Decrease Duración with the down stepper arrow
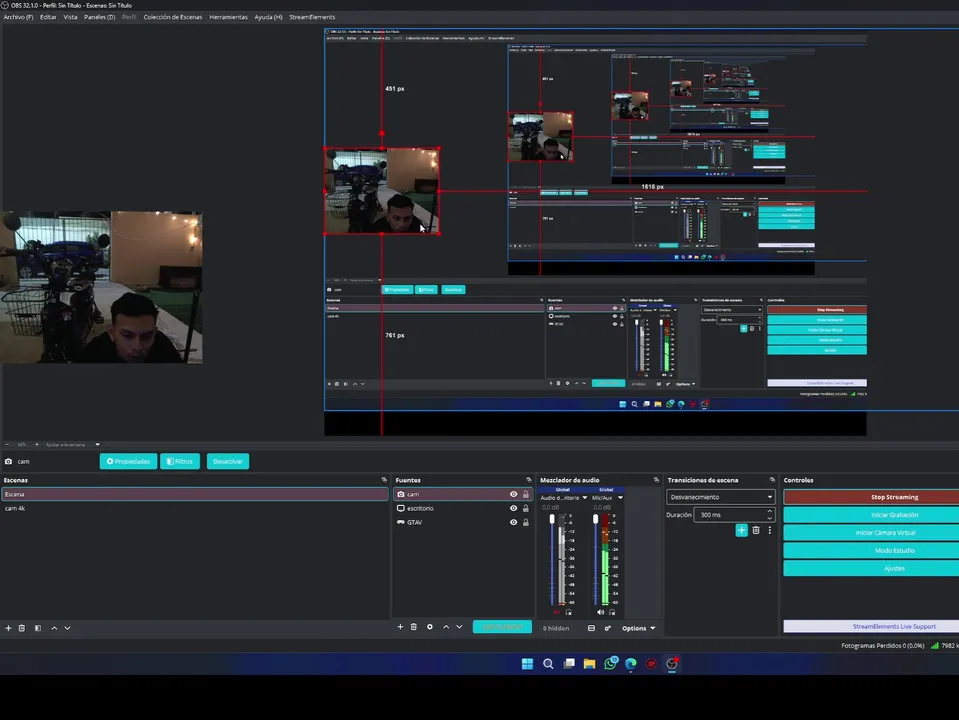The height and width of the screenshot is (720, 959). (769, 518)
